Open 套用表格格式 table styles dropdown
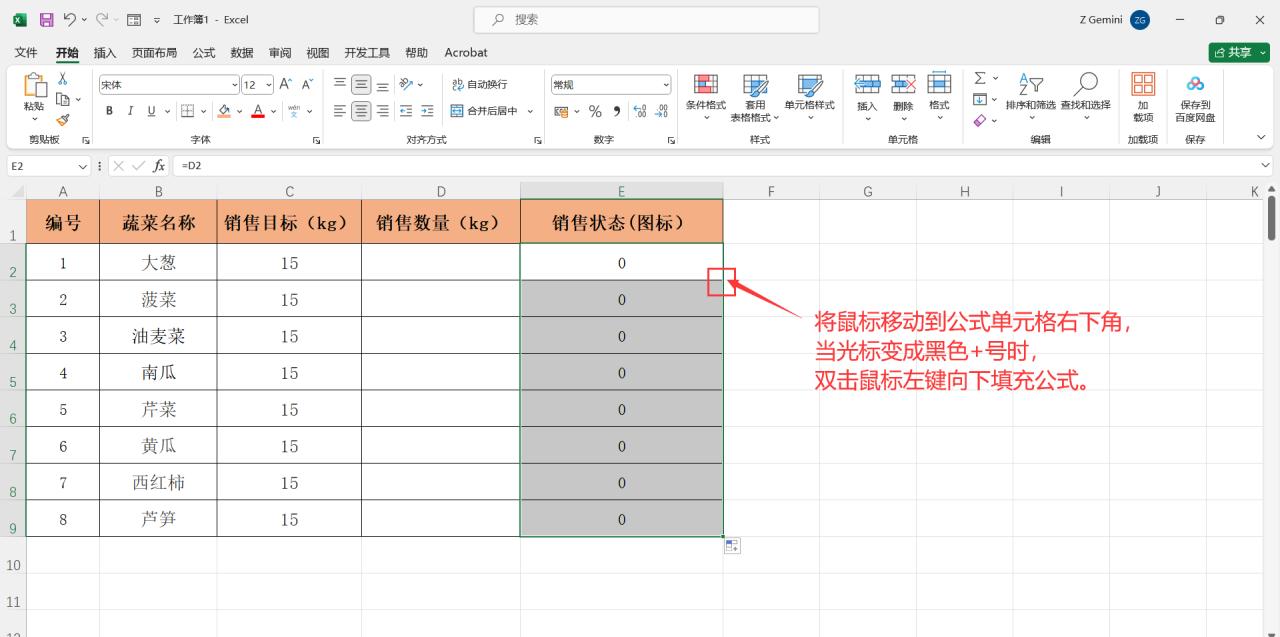The height and width of the screenshot is (637, 1280). [755, 97]
